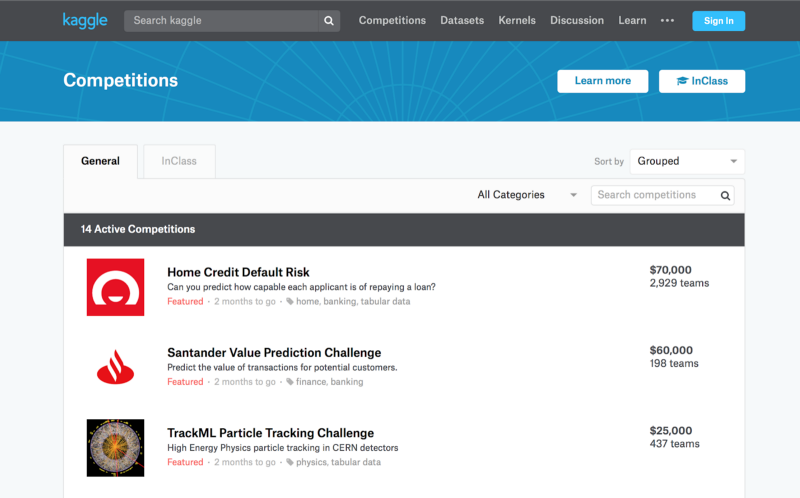Image resolution: width=800 pixels, height=498 pixels.
Task: Click the home, banking, tabular data tags
Action: (x=353, y=302)
